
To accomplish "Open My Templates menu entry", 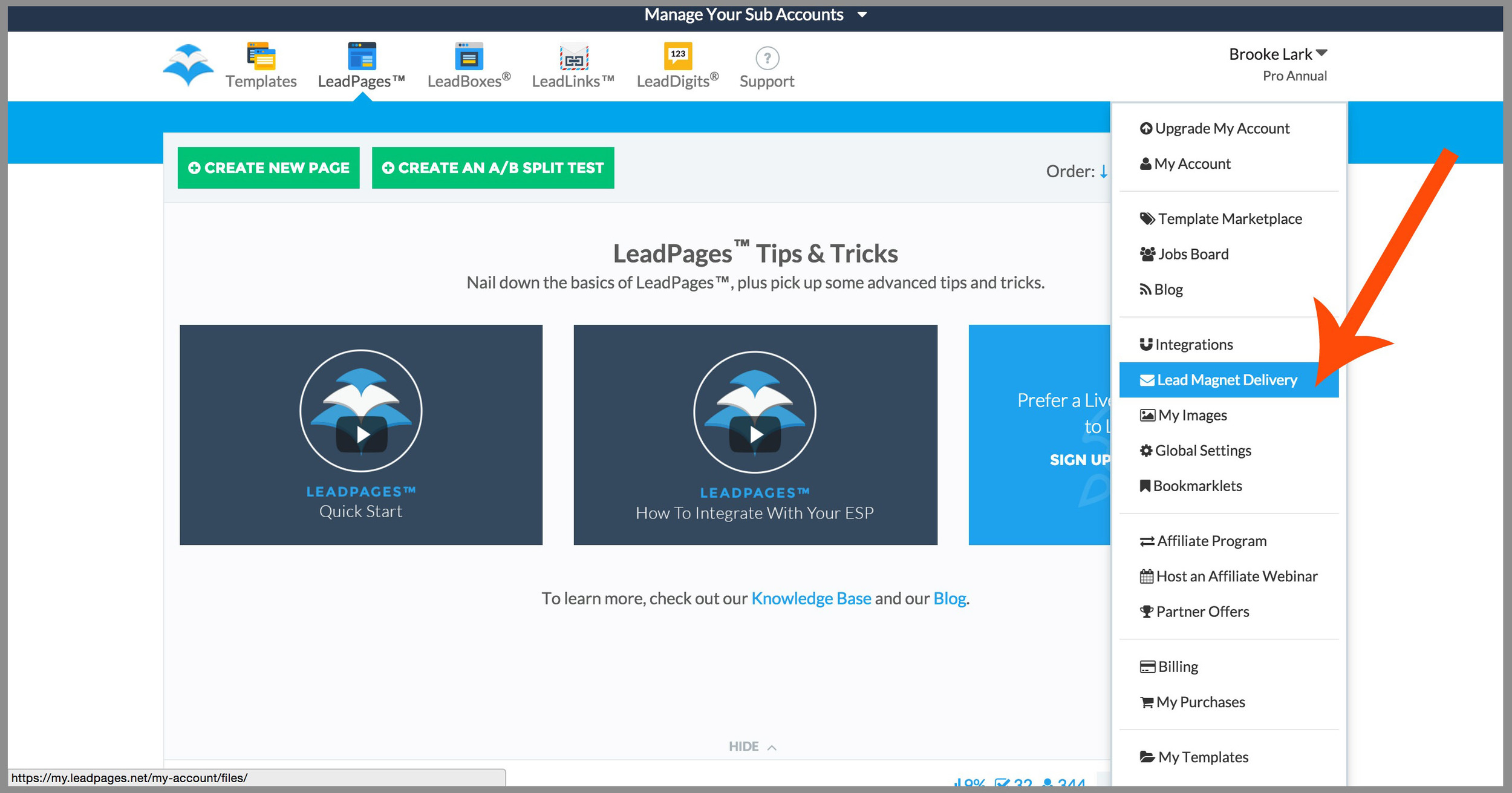I will point(1194,757).
